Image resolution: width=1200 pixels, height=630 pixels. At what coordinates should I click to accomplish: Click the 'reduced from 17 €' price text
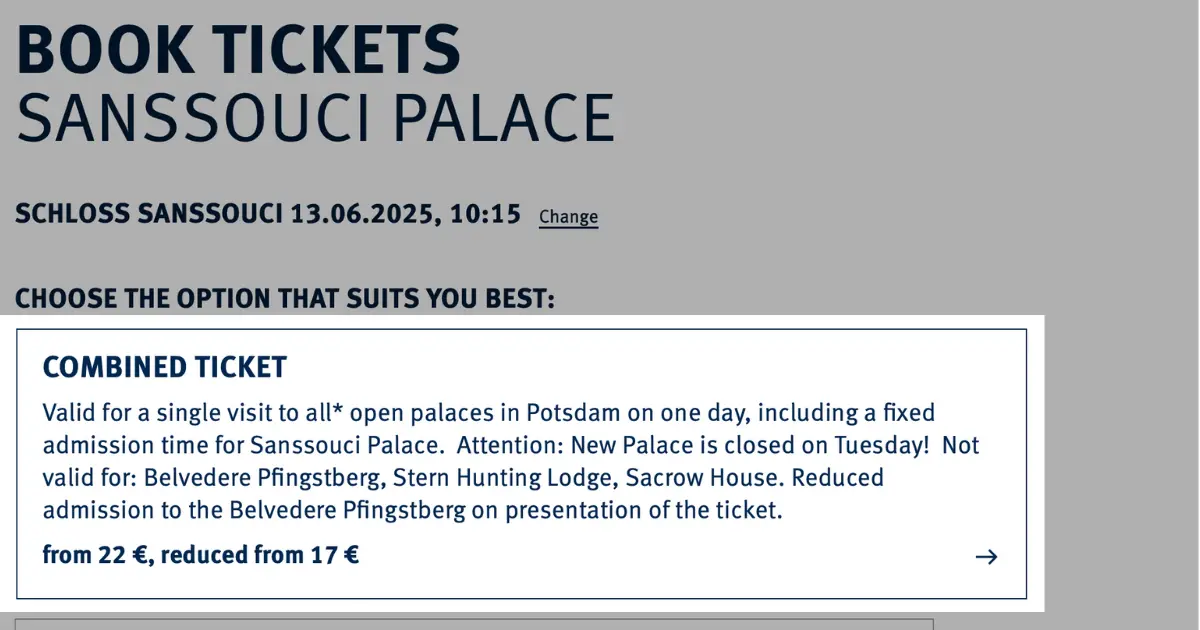[260, 554]
